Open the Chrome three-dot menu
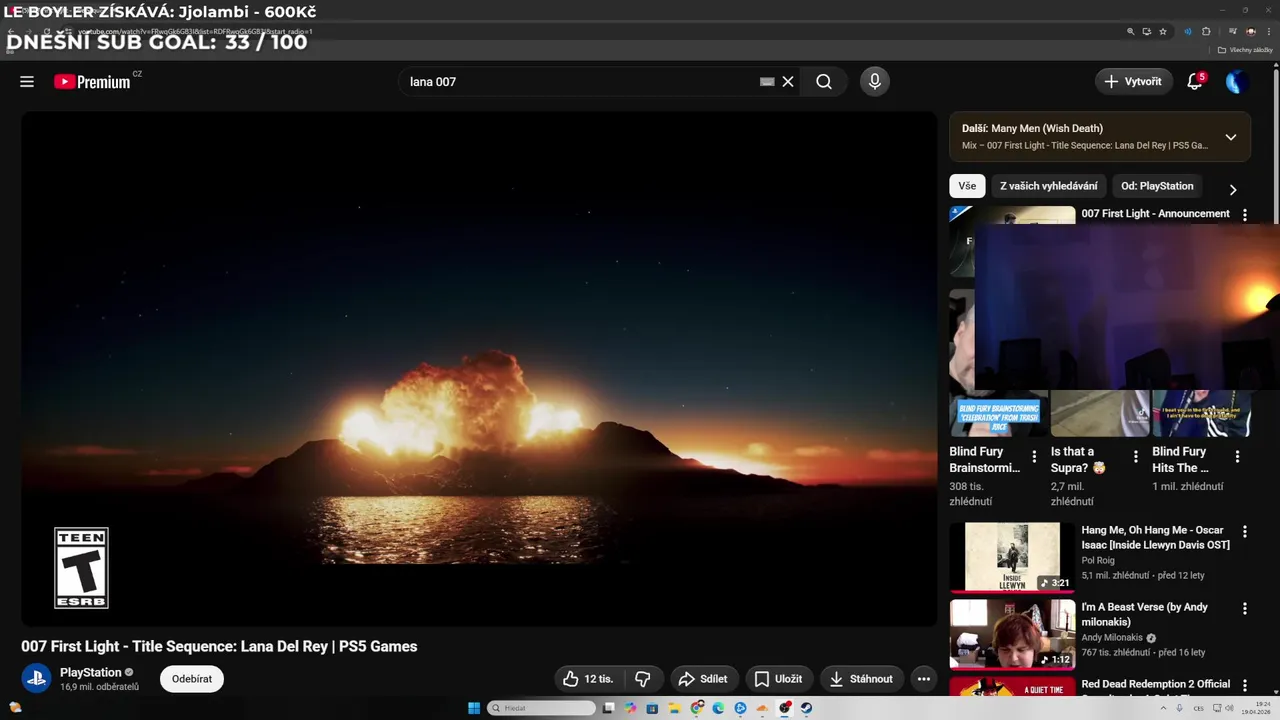The image size is (1280, 720). click(x=1268, y=31)
